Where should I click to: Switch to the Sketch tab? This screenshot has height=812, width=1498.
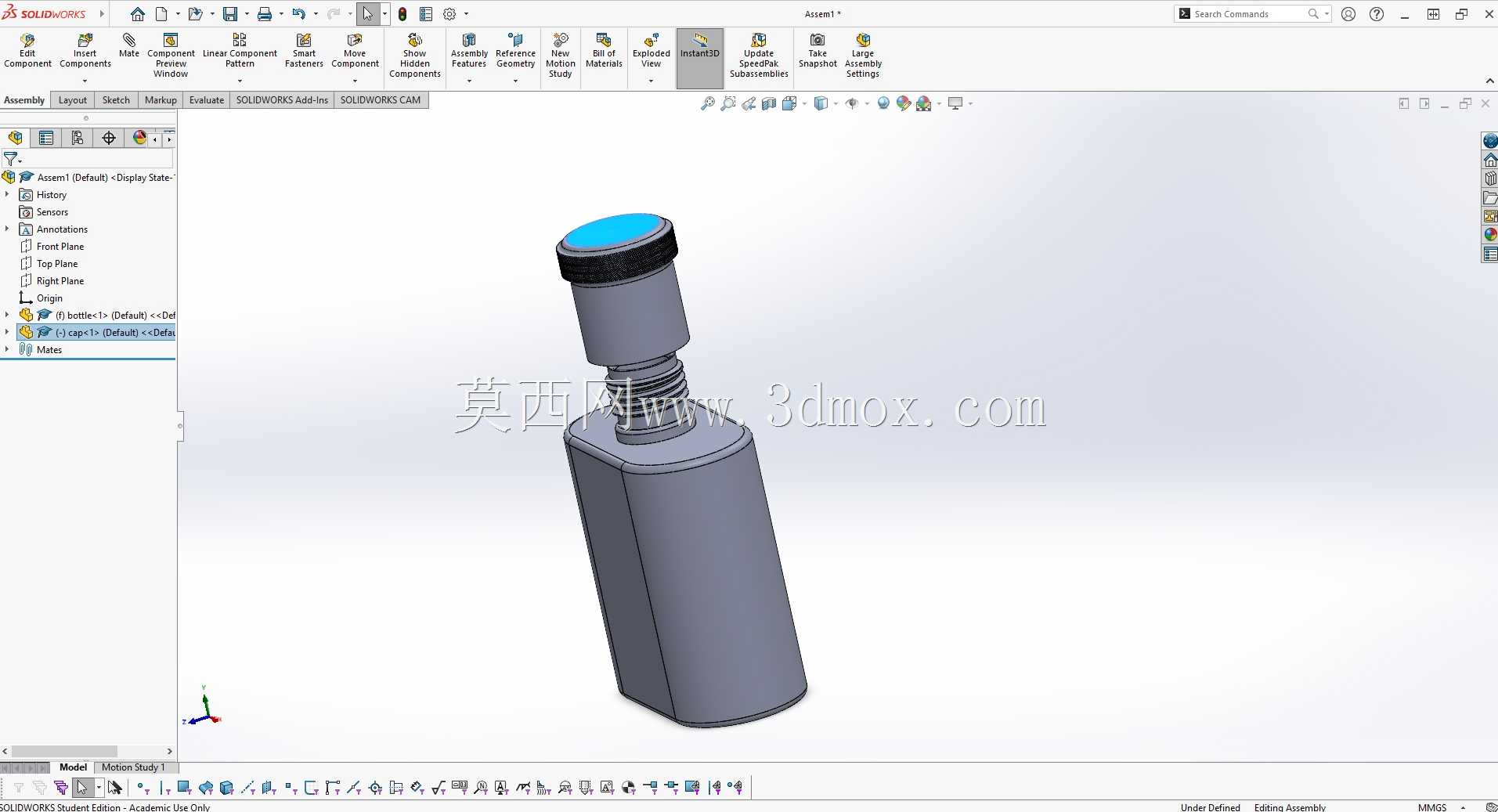point(116,100)
